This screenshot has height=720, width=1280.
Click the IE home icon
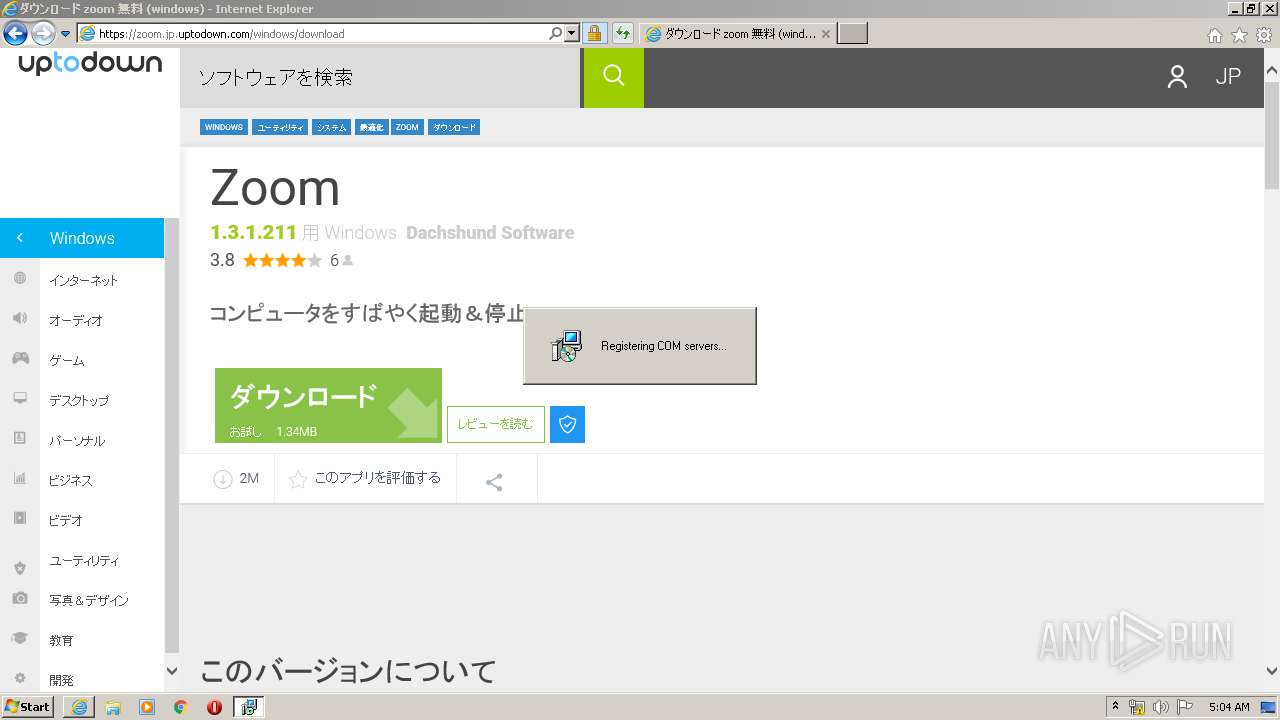(1214, 35)
